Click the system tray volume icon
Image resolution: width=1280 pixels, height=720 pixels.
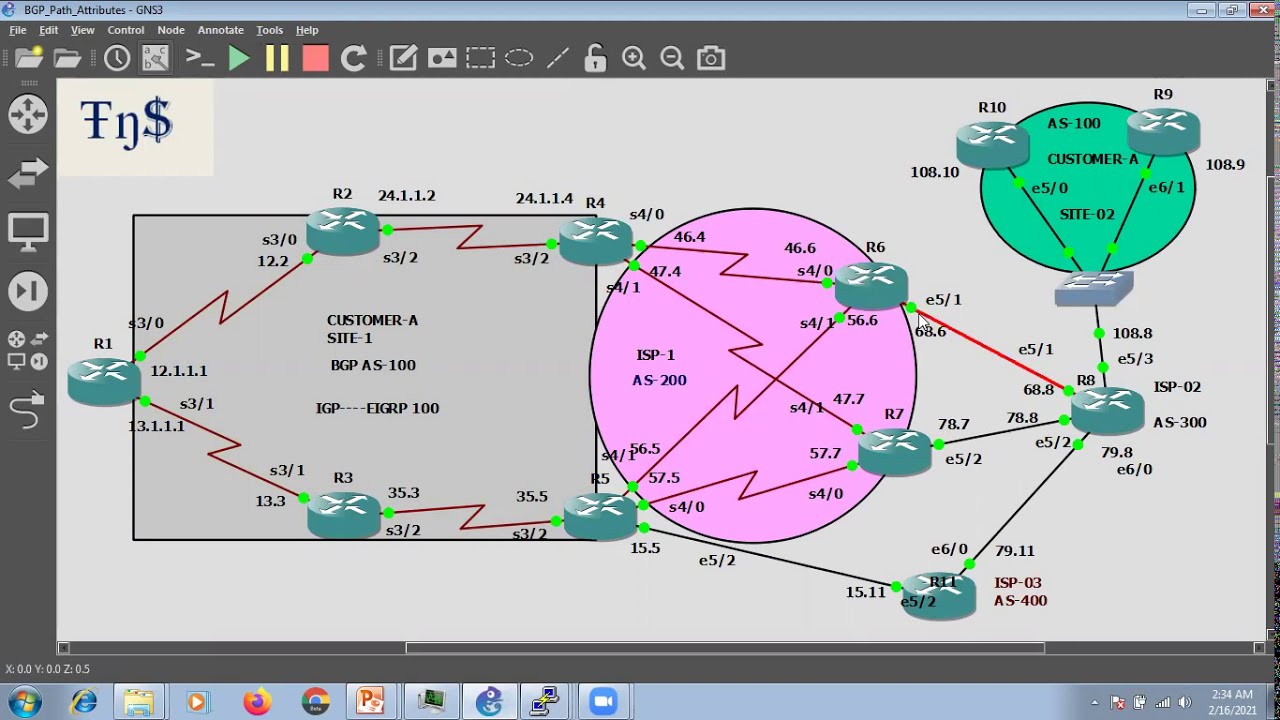(1185, 702)
